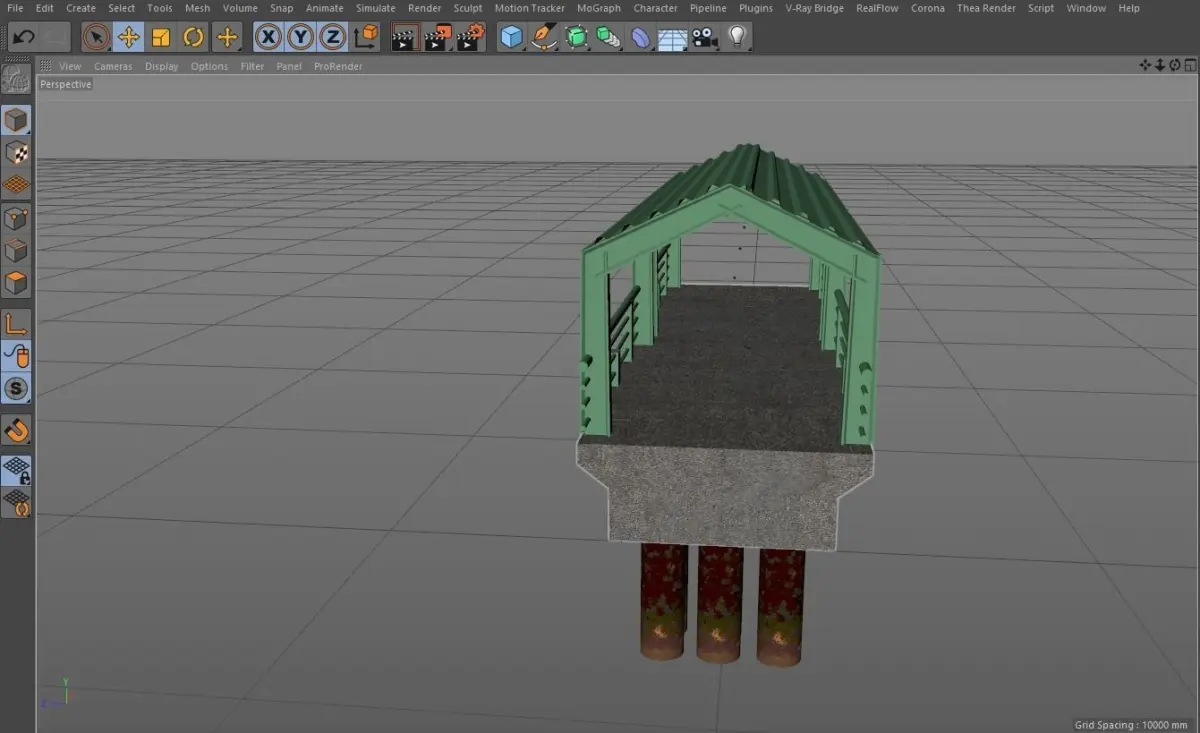Open the viewport View menu
Image resolution: width=1200 pixels, height=733 pixels.
point(70,66)
